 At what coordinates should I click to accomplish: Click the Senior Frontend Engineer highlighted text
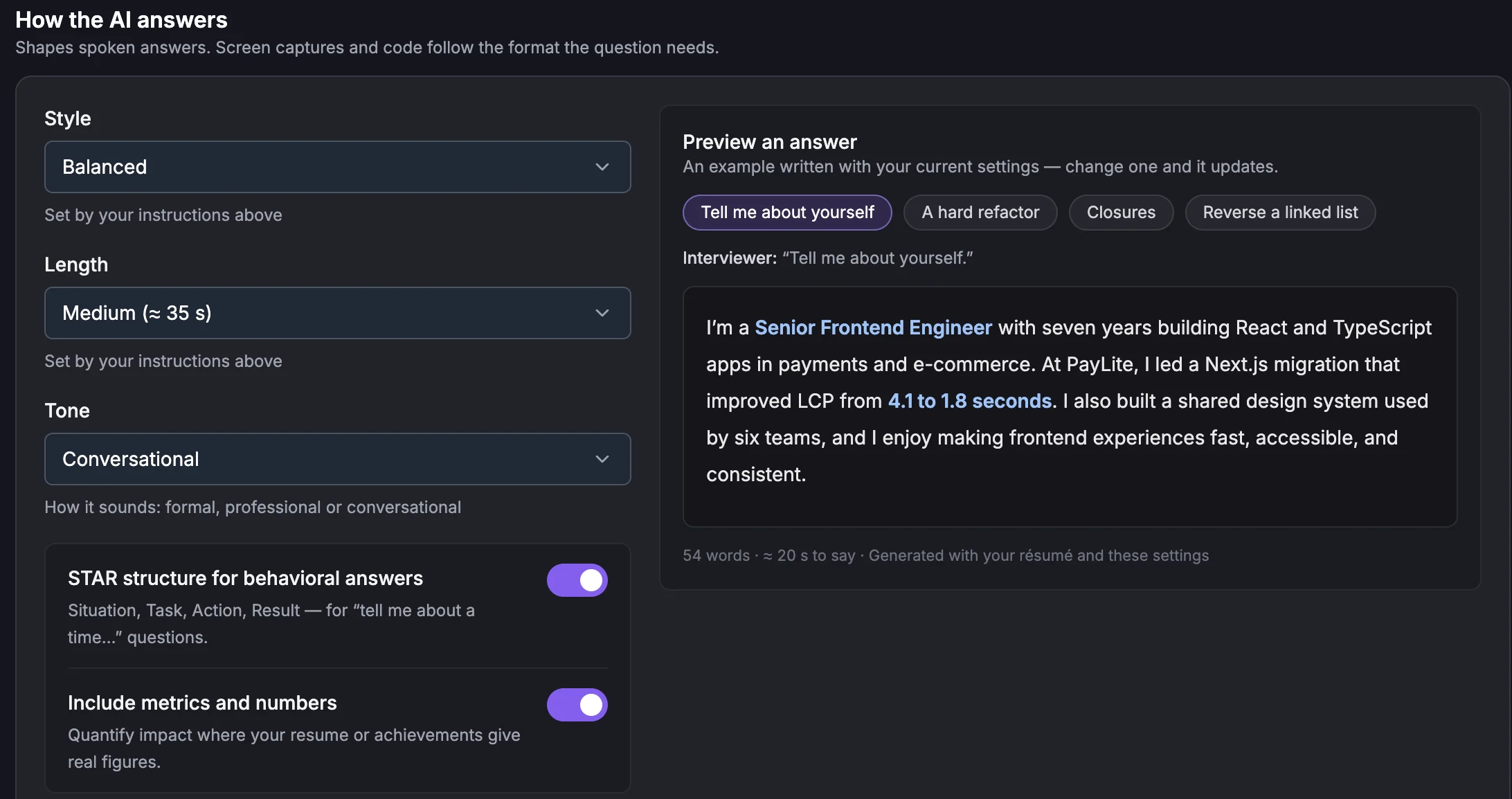873,327
